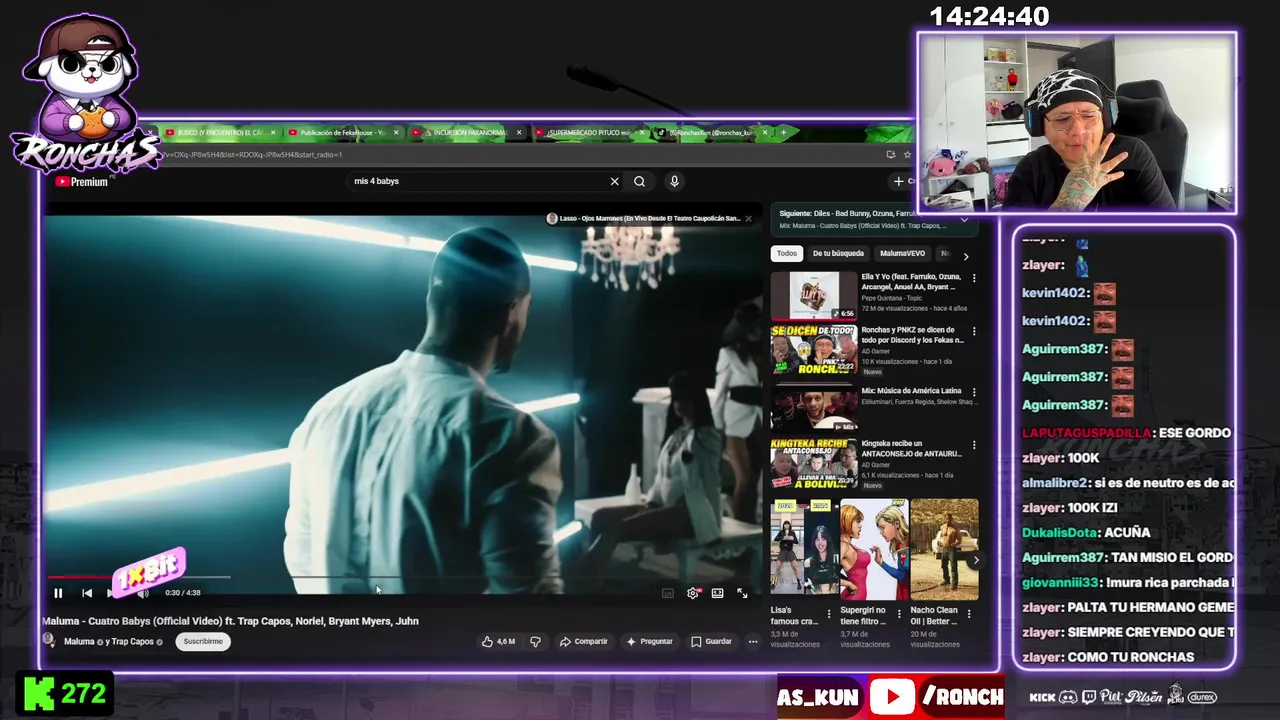The image size is (1280, 720).
Task: Open the Maluma channel avatar
Action: tap(49, 641)
